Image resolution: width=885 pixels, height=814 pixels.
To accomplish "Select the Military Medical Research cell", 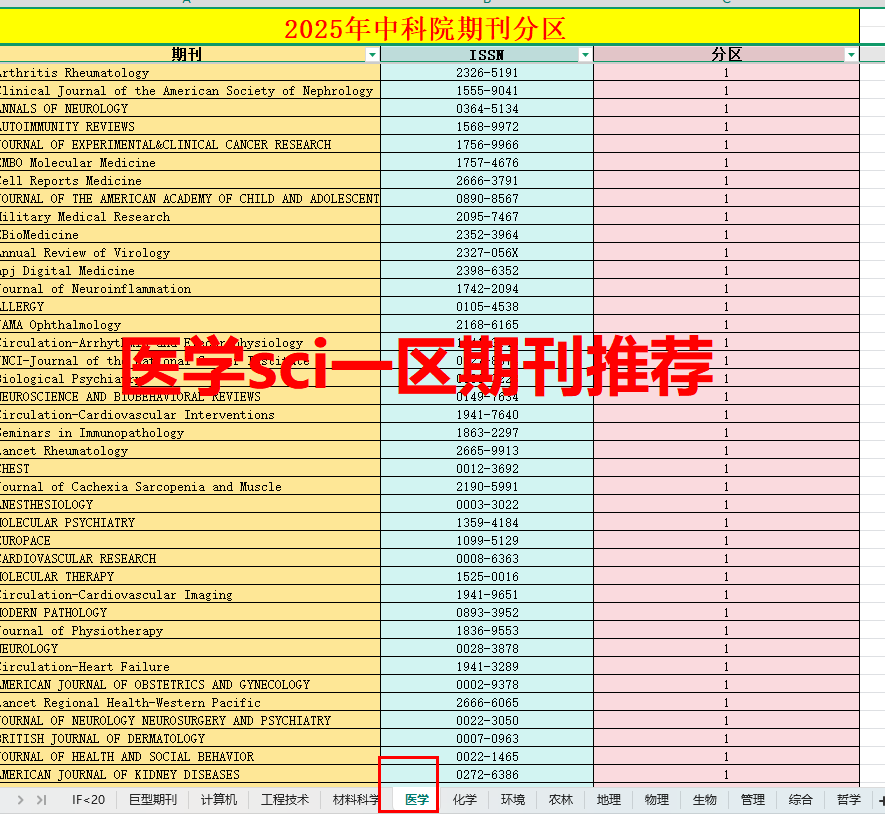I will click(190, 217).
